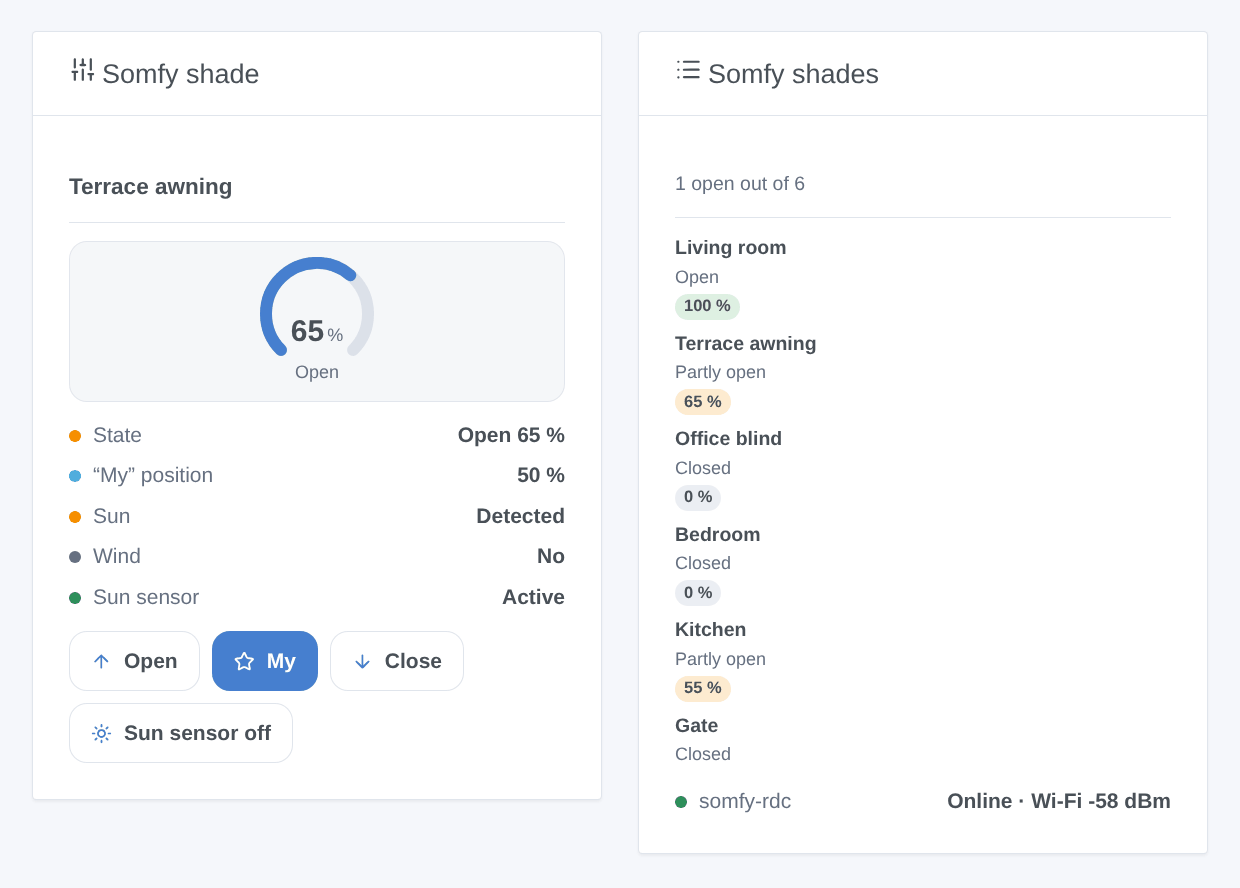Click the orange dot next to State
Image resolution: width=1240 pixels, height=888 pixels.
[75, 436]
